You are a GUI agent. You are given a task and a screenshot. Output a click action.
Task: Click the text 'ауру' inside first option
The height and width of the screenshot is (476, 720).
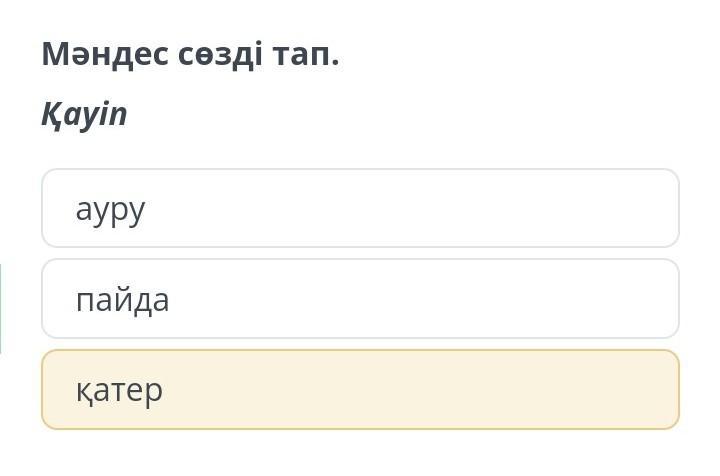tap(110, 209)
